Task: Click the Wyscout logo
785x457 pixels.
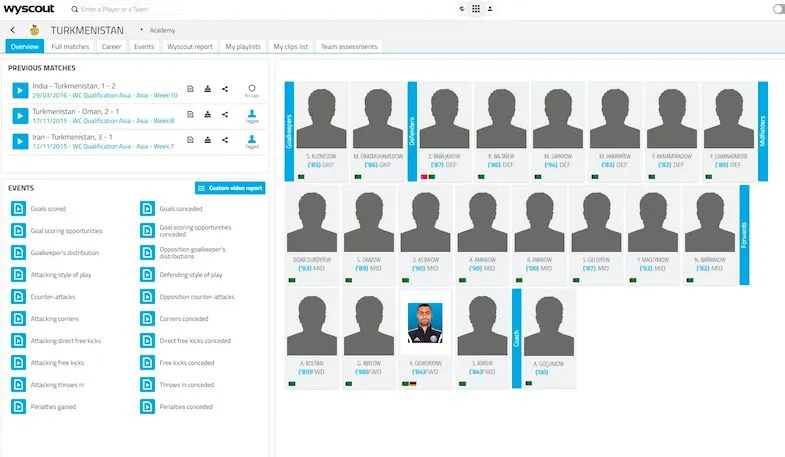Action: pos(29,9)
